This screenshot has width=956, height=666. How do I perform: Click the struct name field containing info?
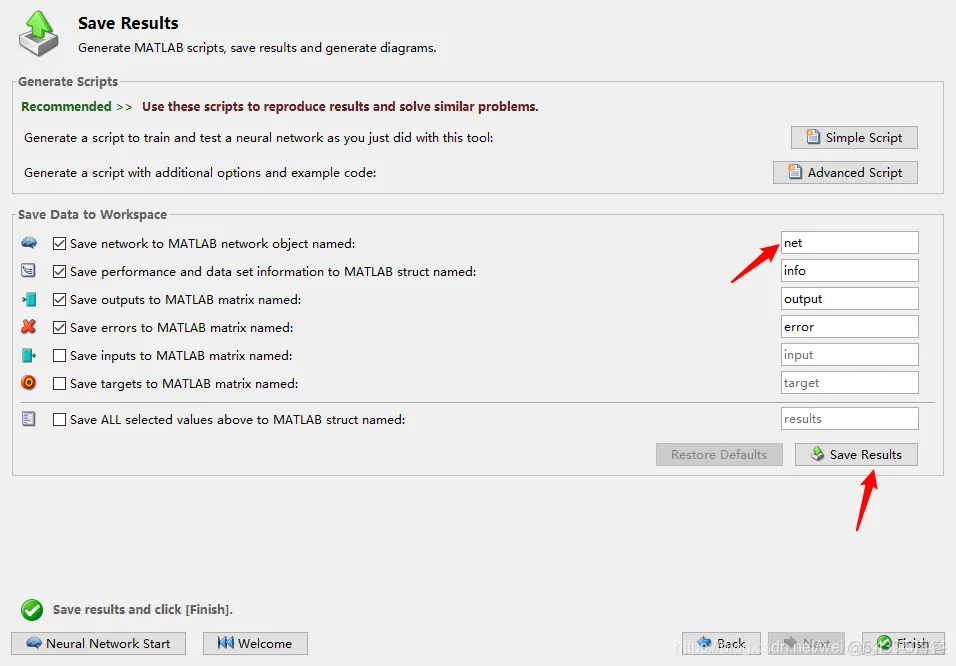coord(849,271)
